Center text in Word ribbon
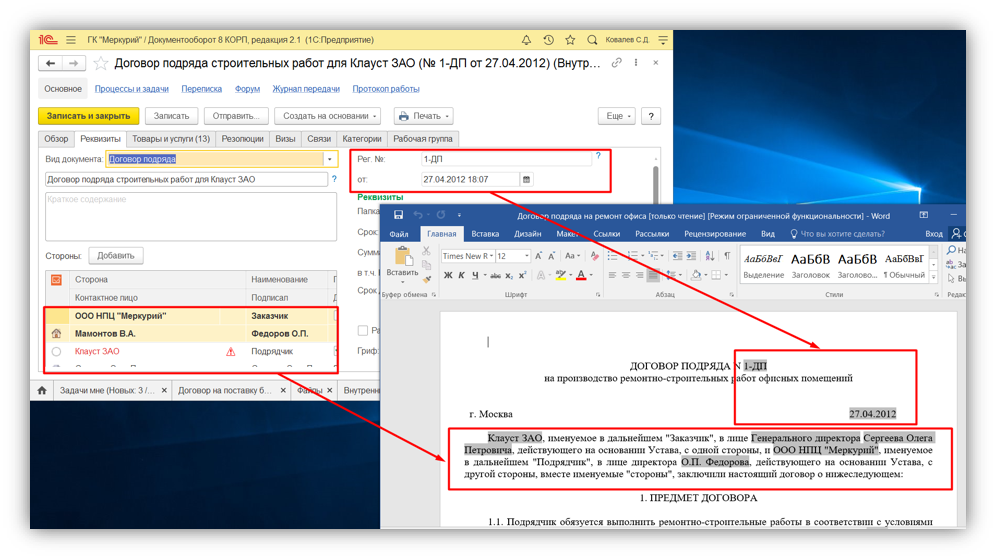 (x=626, y=275)
